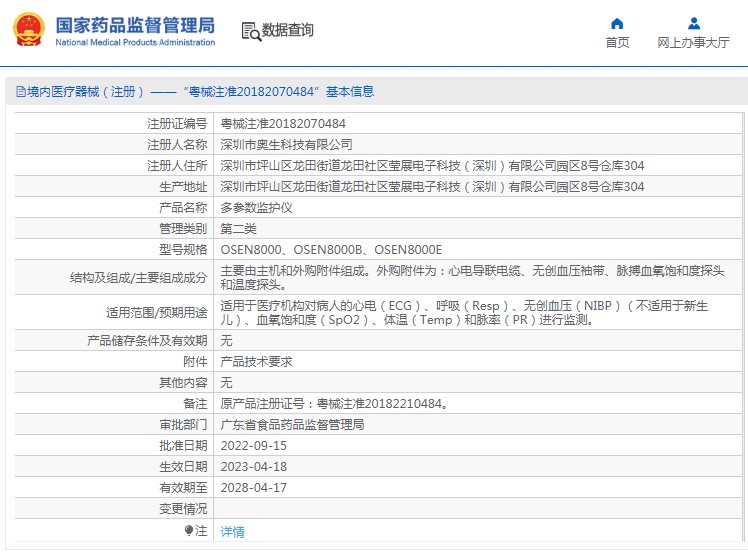Click the 管理类别 label

tap(183, 229)
